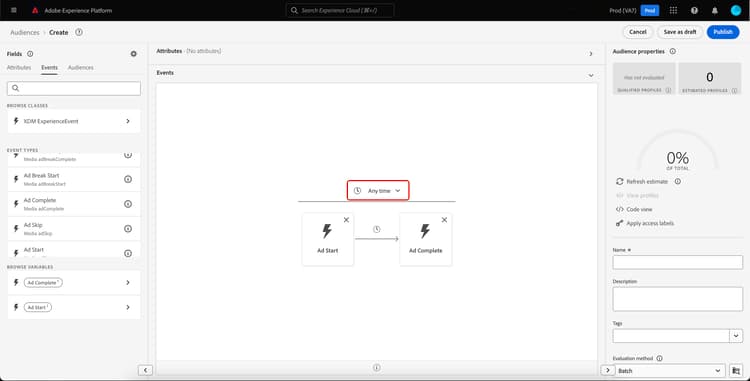Switch to the Audiences tab
Screen dimensions: 750x381
coord(80,67)
